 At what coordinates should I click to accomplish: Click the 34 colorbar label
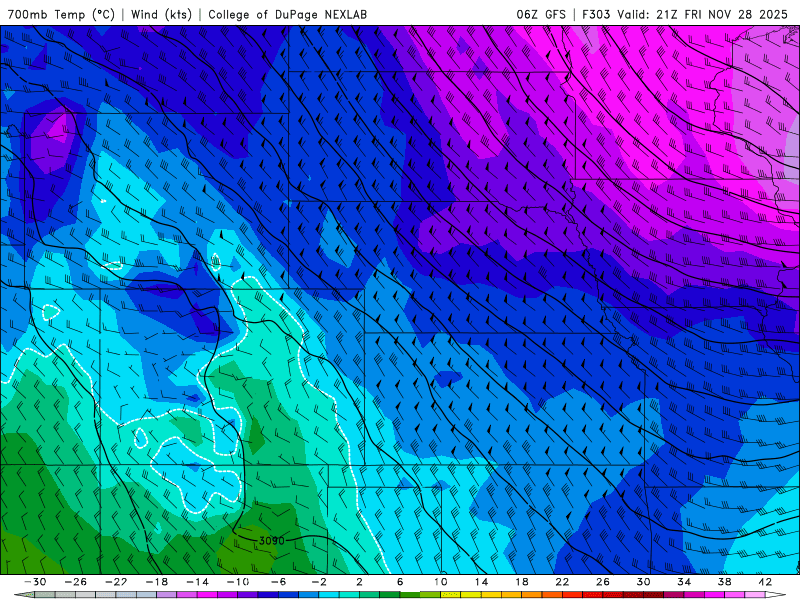click(684, 582)
